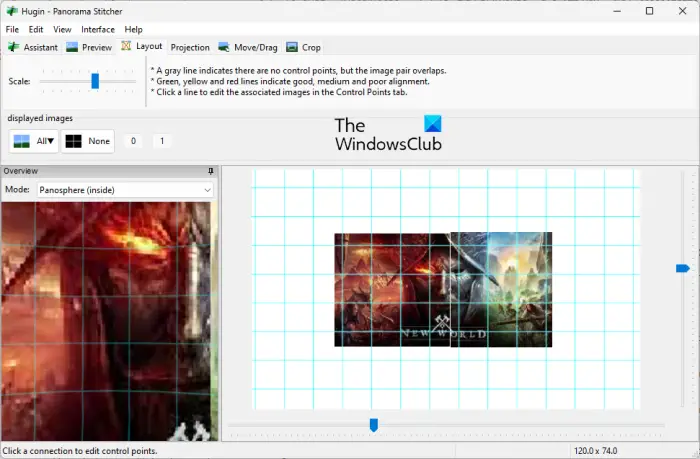Image resolution: width=700 pixels, height=459 pixels.
Task: Click the Layout tab
Action: click(142, 46)
